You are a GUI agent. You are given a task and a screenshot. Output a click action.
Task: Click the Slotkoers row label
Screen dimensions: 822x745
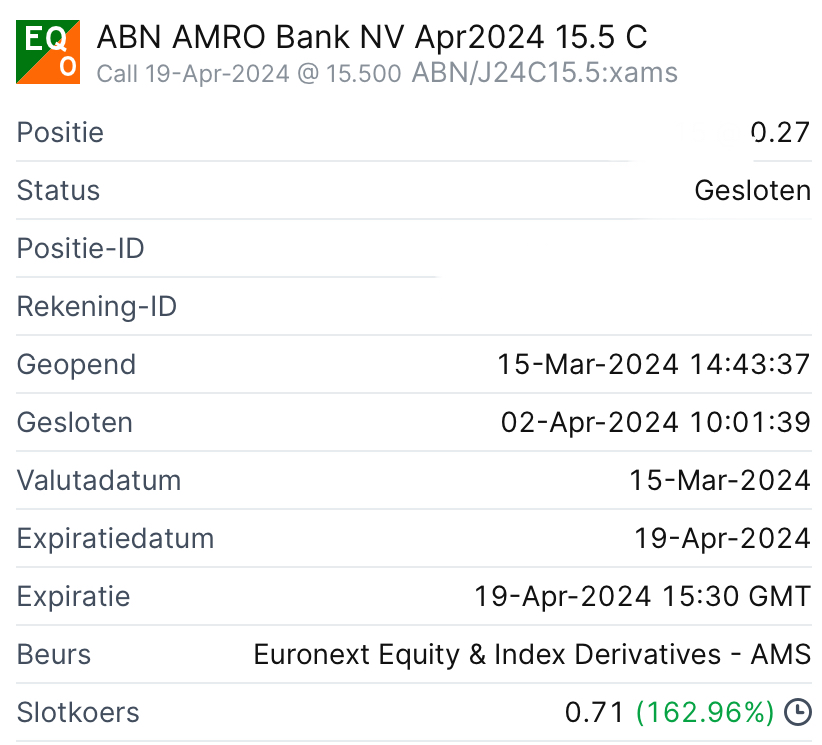78,713
